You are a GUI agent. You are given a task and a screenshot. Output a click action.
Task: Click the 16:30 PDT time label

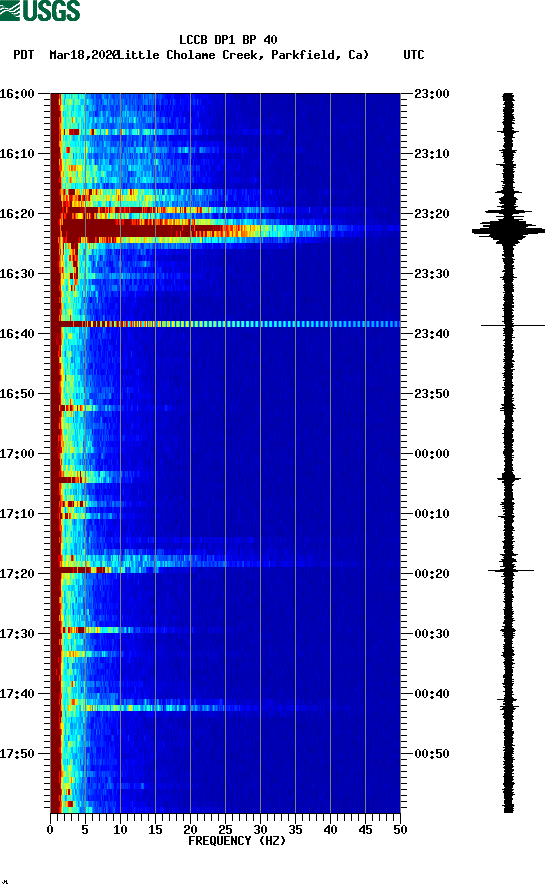pyautogui.click(x=17, y=273)
